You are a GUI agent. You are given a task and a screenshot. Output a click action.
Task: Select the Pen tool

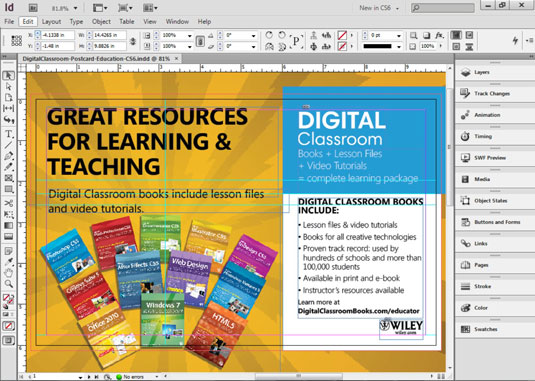[9, 156]
